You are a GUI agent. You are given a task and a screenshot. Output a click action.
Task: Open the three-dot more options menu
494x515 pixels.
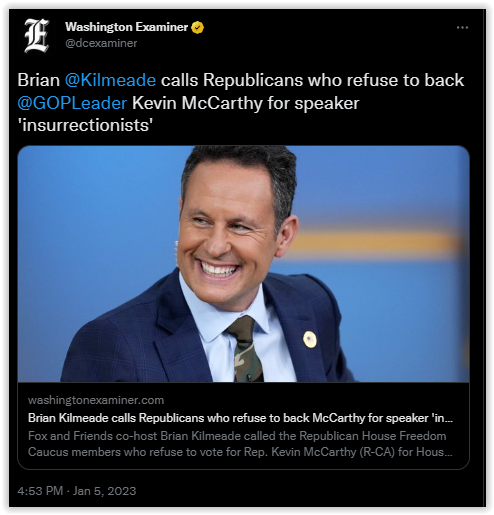click(x=462, y=28)
